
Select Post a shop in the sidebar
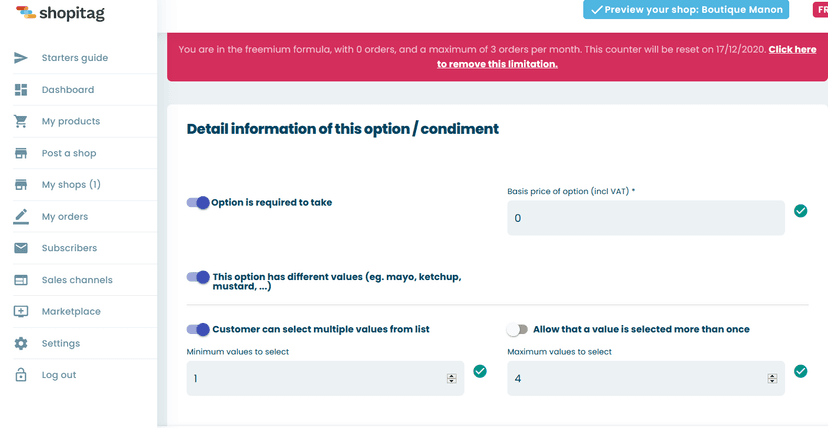point(69,154)
